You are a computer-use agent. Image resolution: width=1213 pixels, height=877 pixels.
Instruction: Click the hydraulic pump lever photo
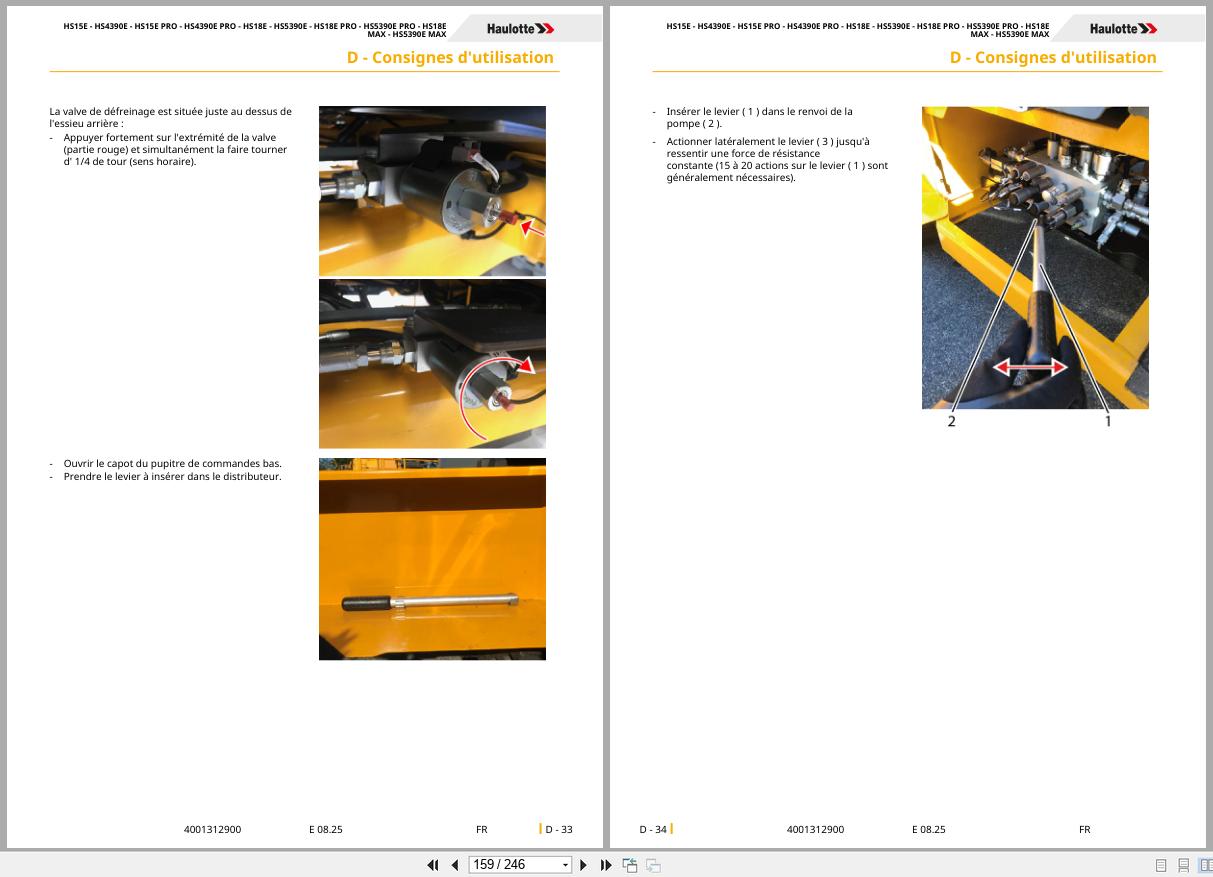click(1035, 258)
